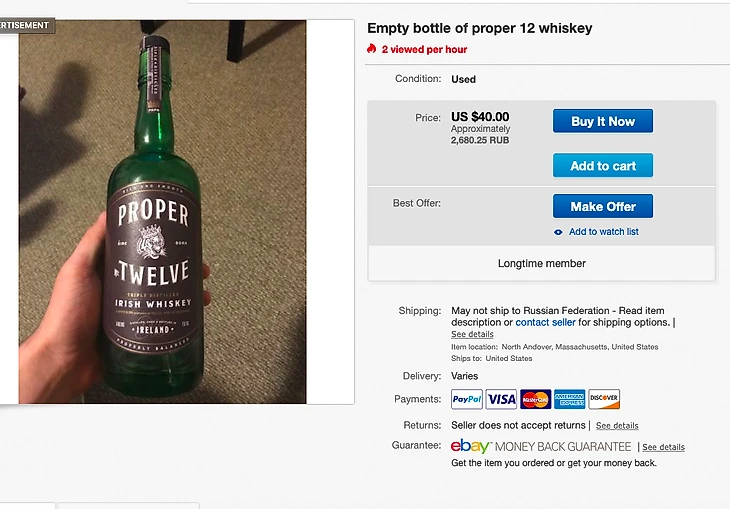Click the eye icon beside watch list
Viewport: 730px width, 509px height.
[x=558, y=232]
